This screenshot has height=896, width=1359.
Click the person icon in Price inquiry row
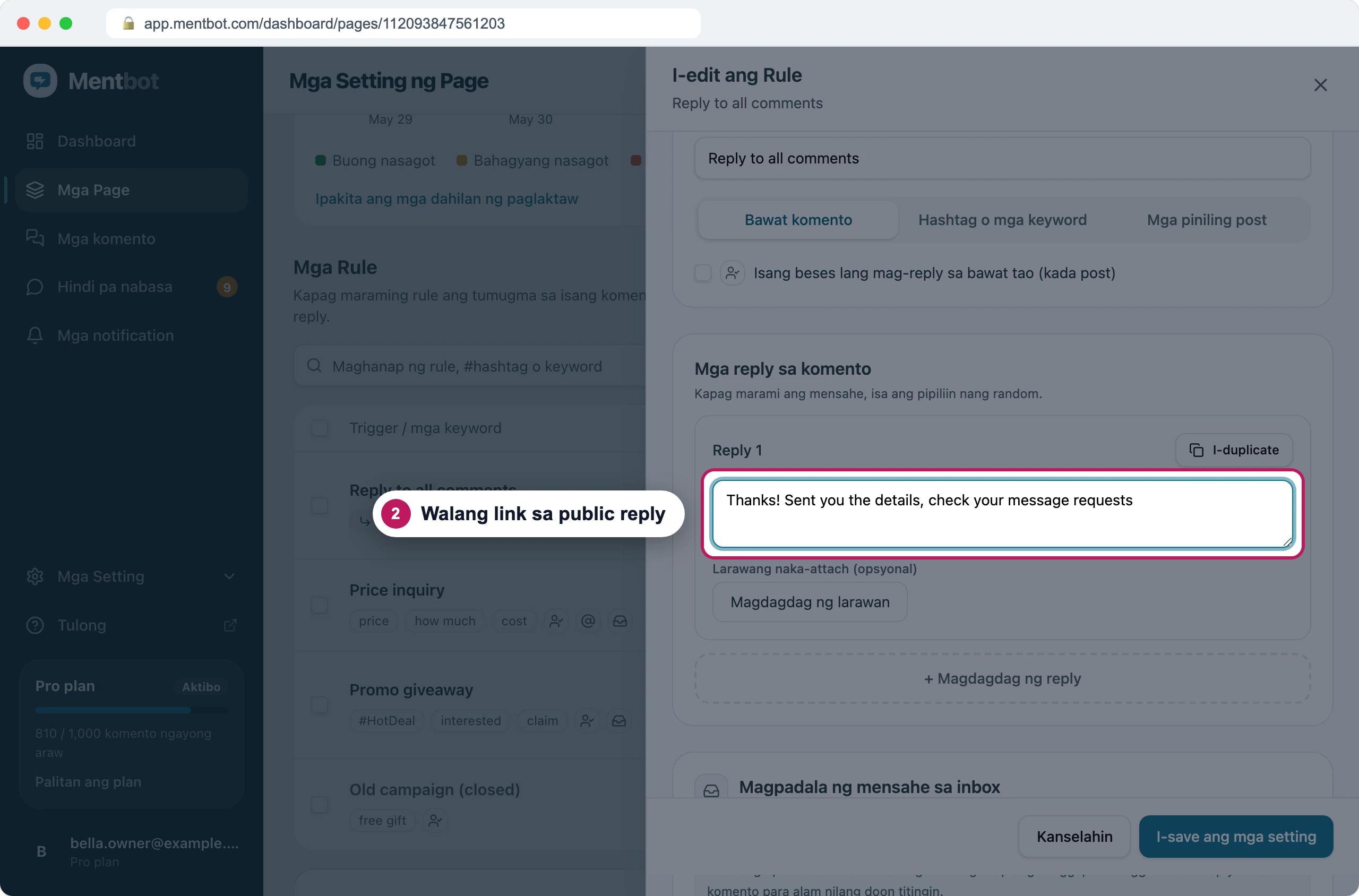pos(556,621)
